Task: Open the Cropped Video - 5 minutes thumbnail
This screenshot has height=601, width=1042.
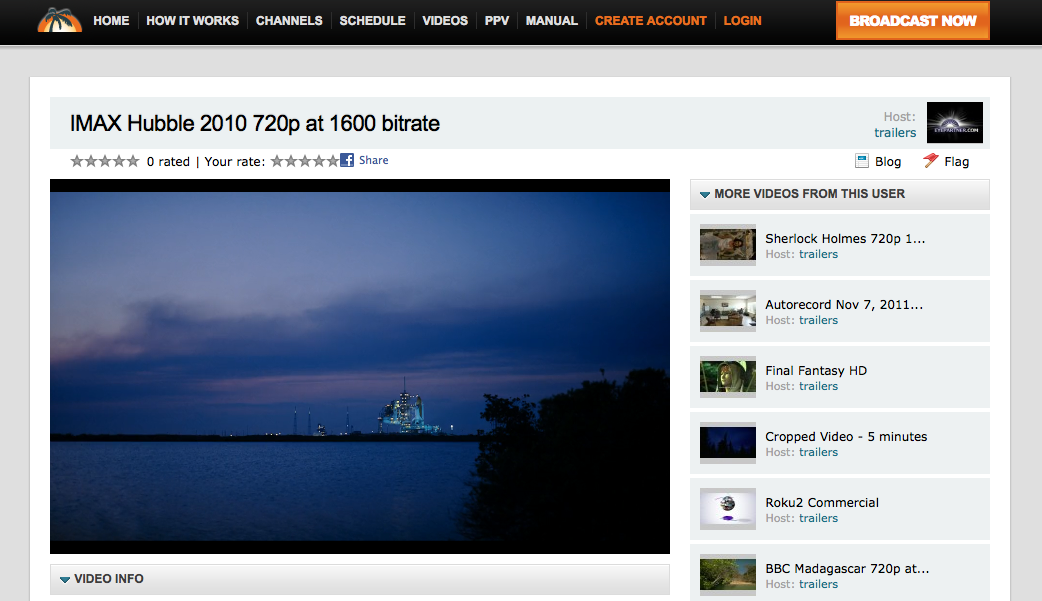Action: point(728,443)
